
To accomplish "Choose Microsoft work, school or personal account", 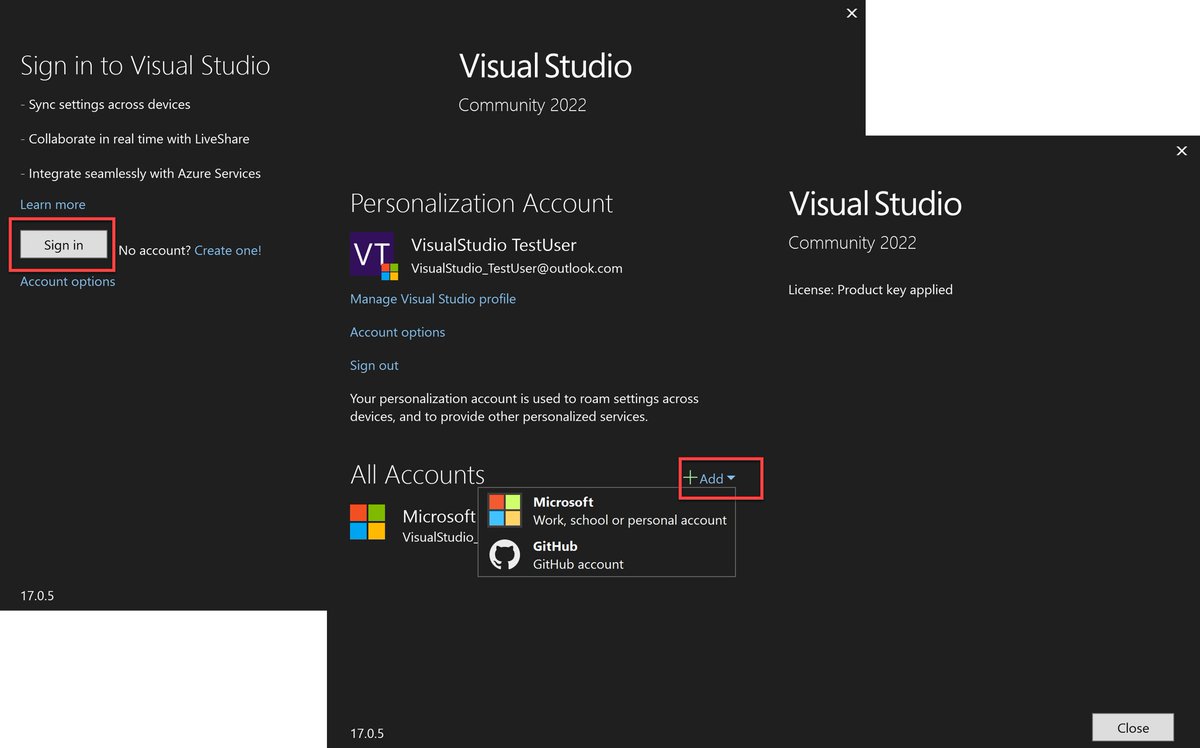I will tap(607, 510).
